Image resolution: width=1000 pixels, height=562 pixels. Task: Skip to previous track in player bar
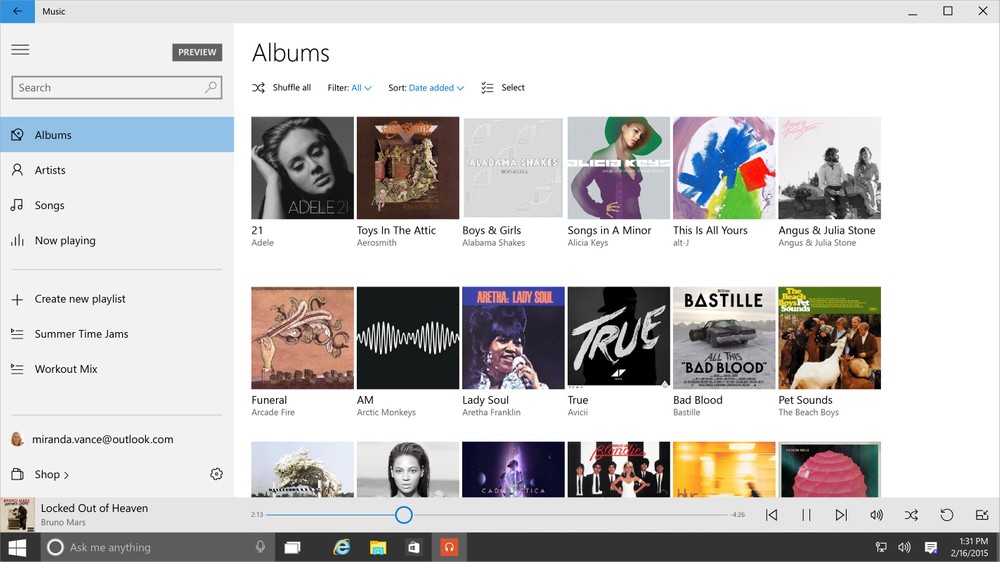771,515
